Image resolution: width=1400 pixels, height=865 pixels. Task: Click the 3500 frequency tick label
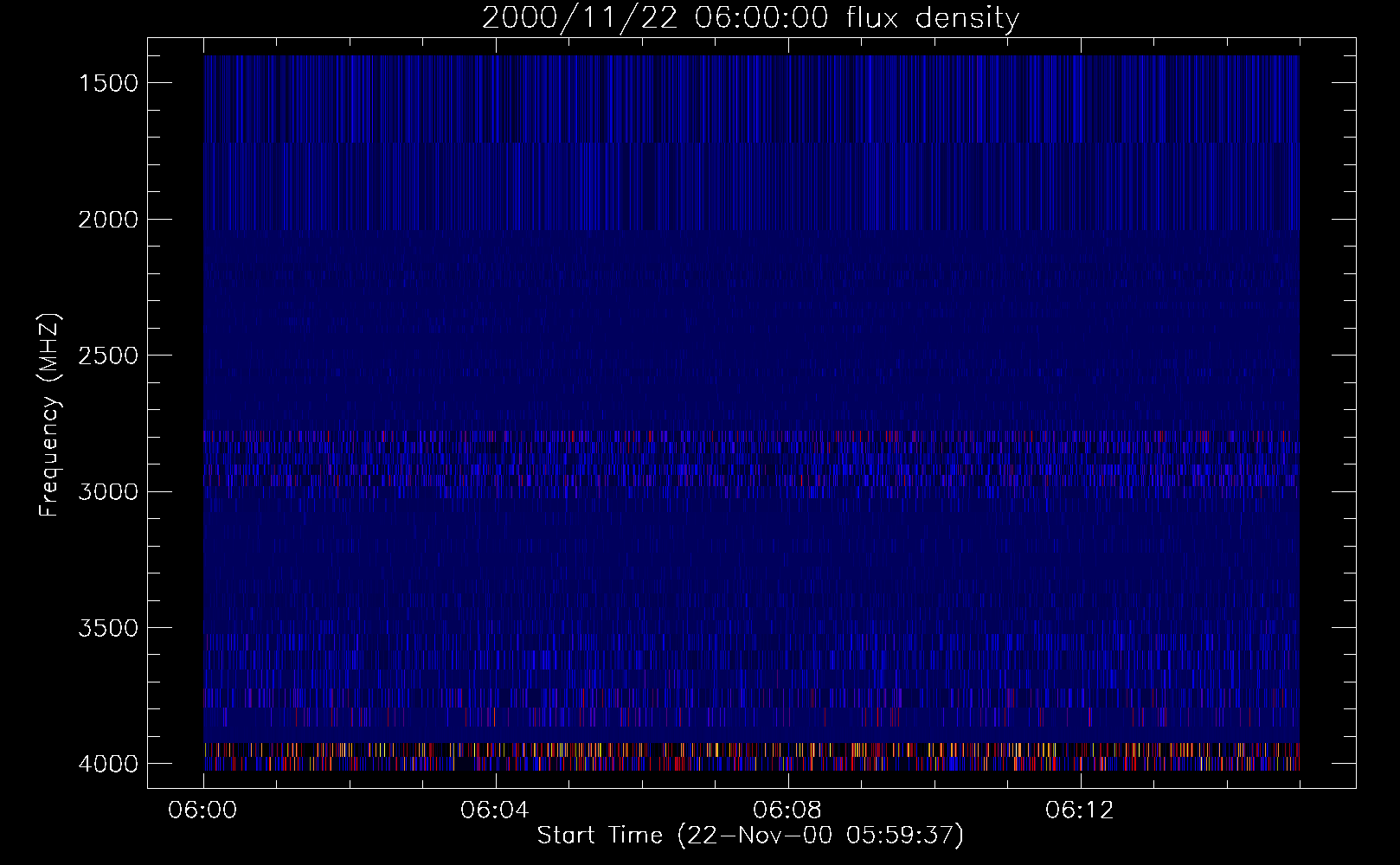pyautogui.click(x=108, y=628)
